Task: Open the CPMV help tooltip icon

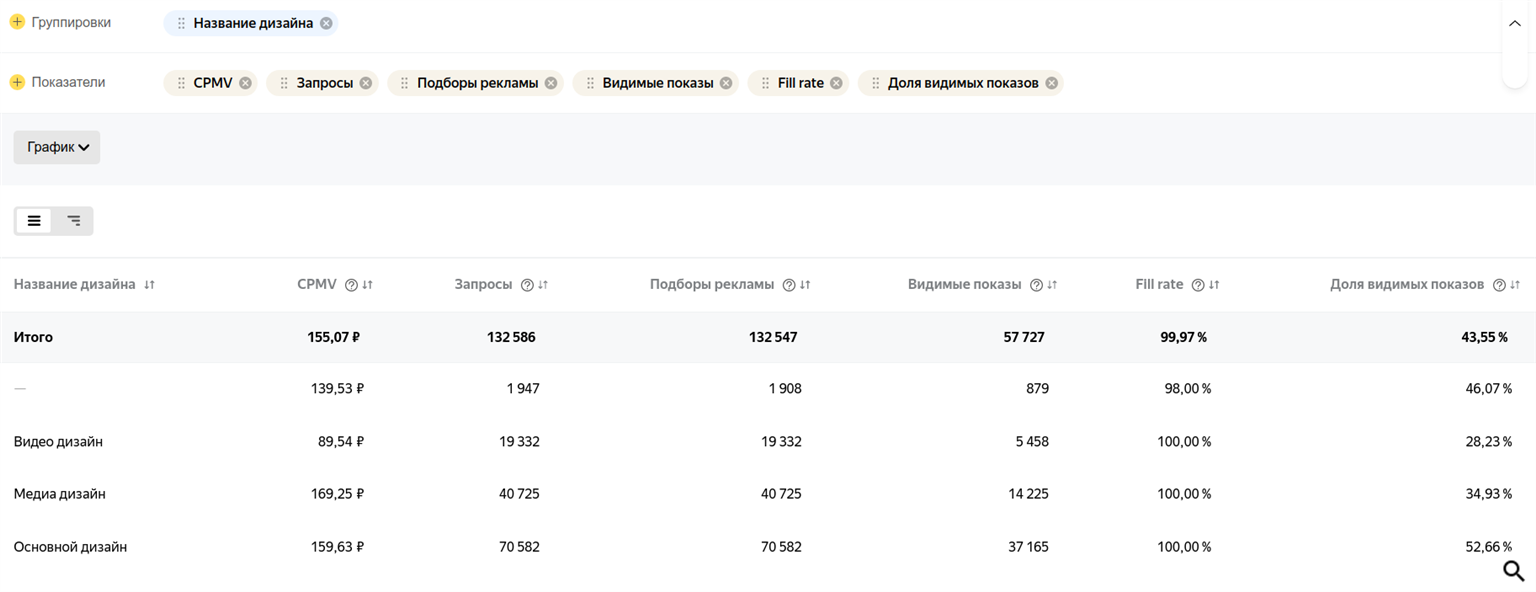Action: pos(351,285)
